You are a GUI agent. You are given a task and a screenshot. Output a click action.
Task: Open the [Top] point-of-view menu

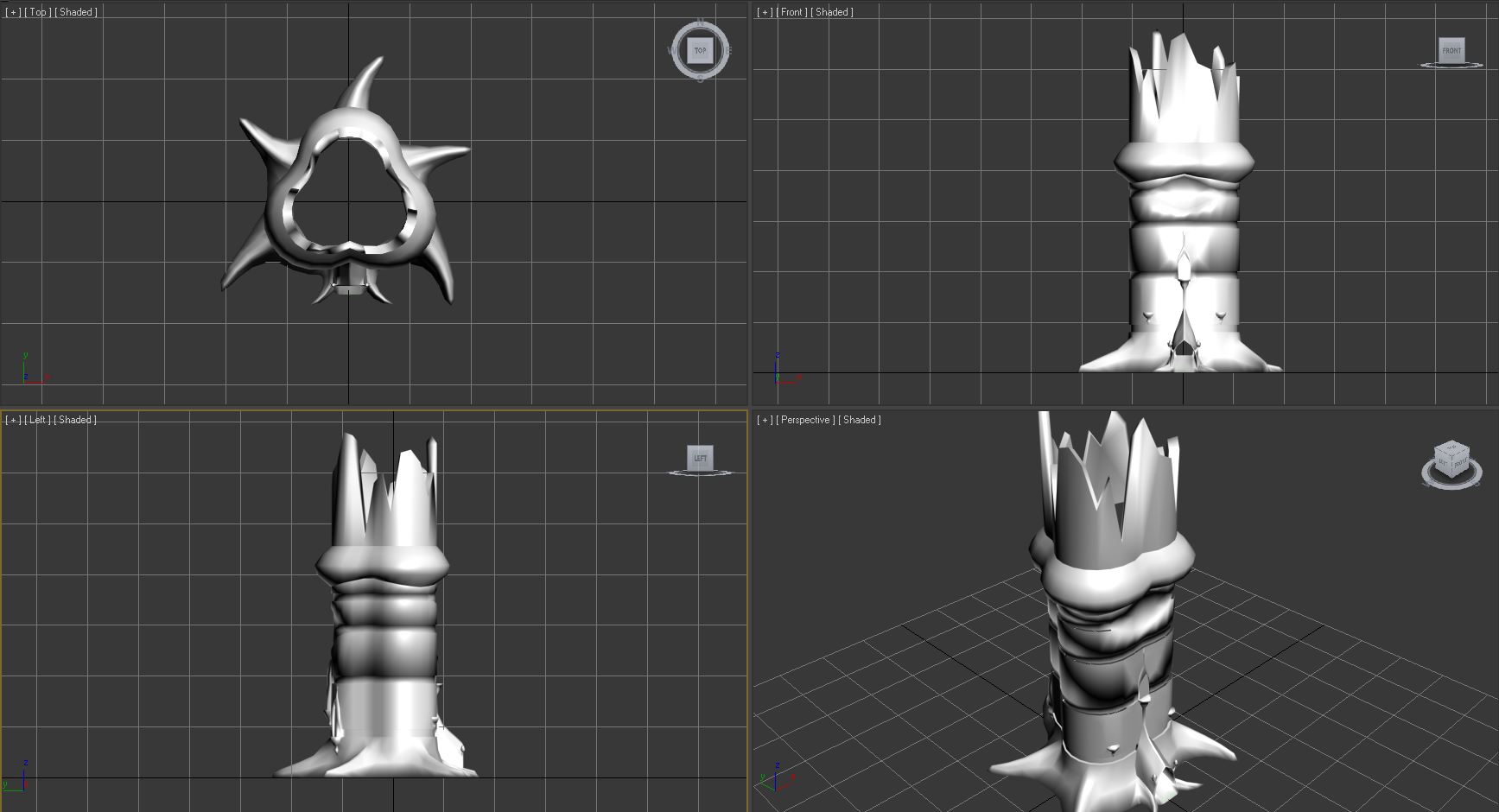[38, 12]
